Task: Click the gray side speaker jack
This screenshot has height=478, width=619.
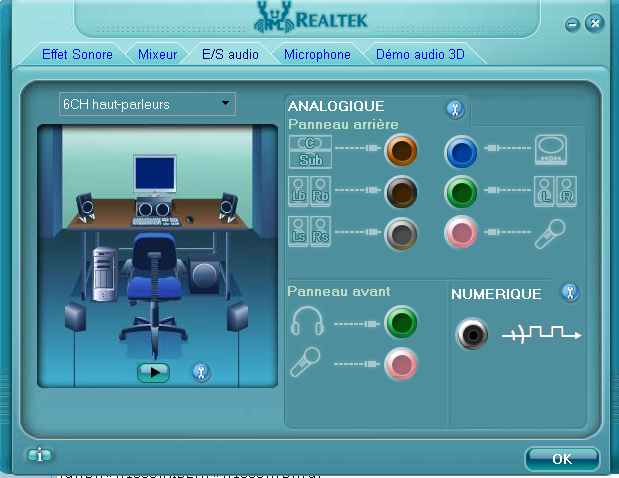Action: pos(401,232)
